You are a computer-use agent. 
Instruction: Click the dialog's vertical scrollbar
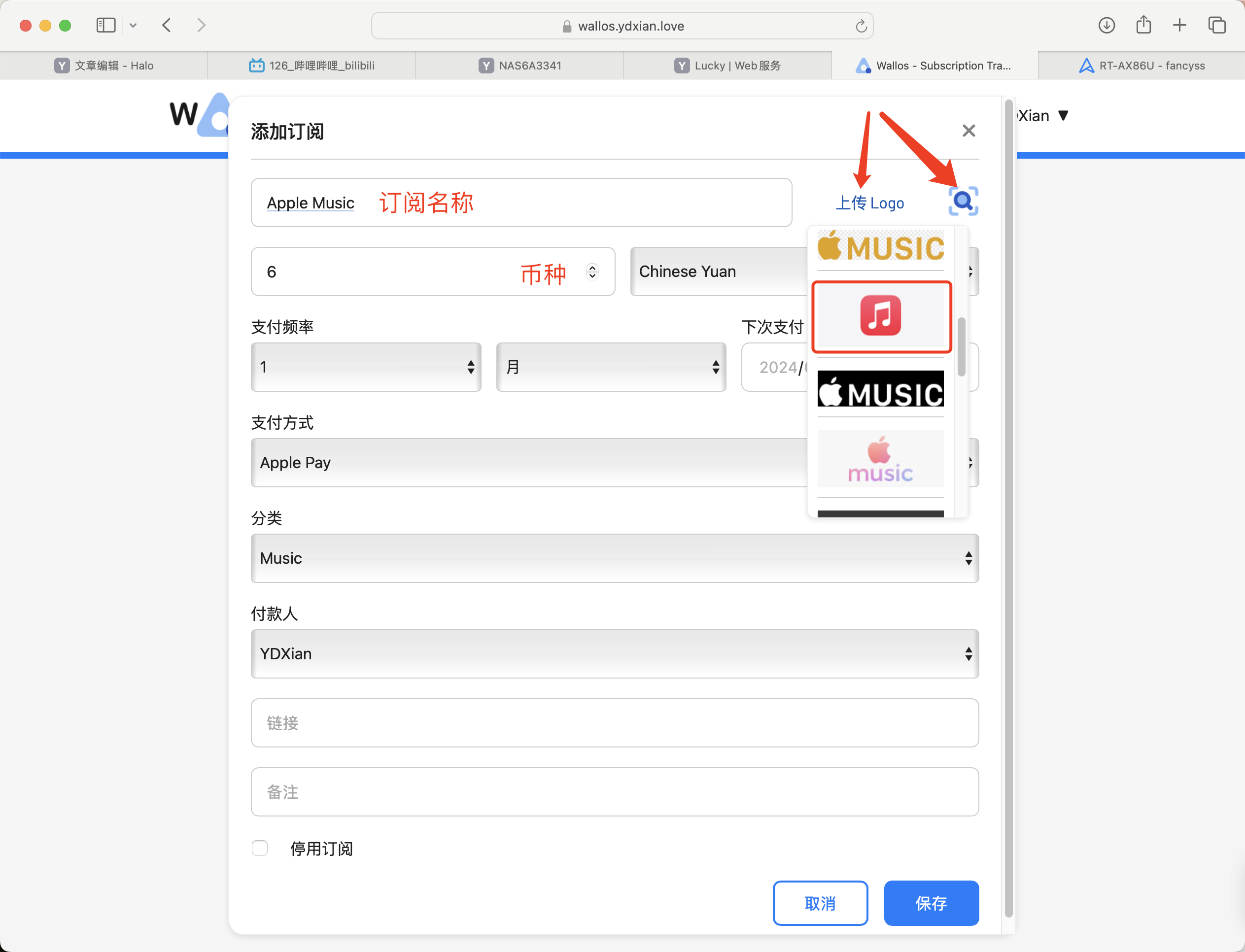1009,508
